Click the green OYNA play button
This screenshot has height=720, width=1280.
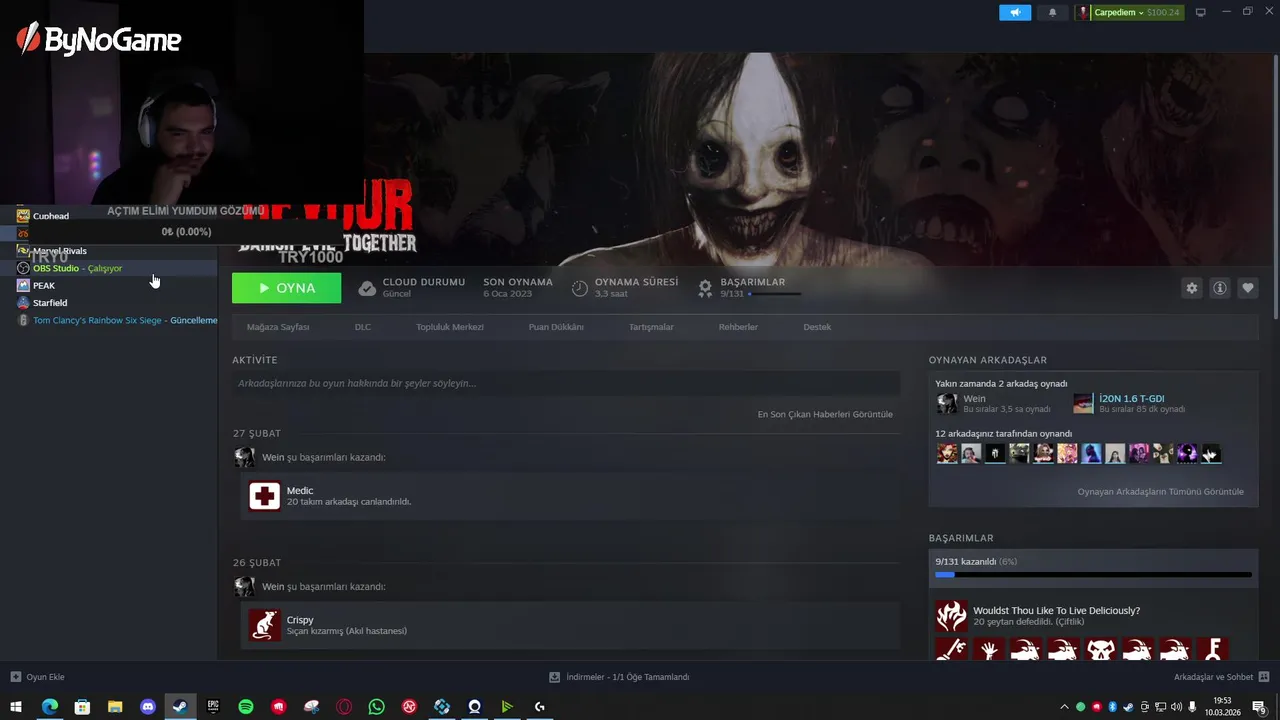[x=286, y=288]
